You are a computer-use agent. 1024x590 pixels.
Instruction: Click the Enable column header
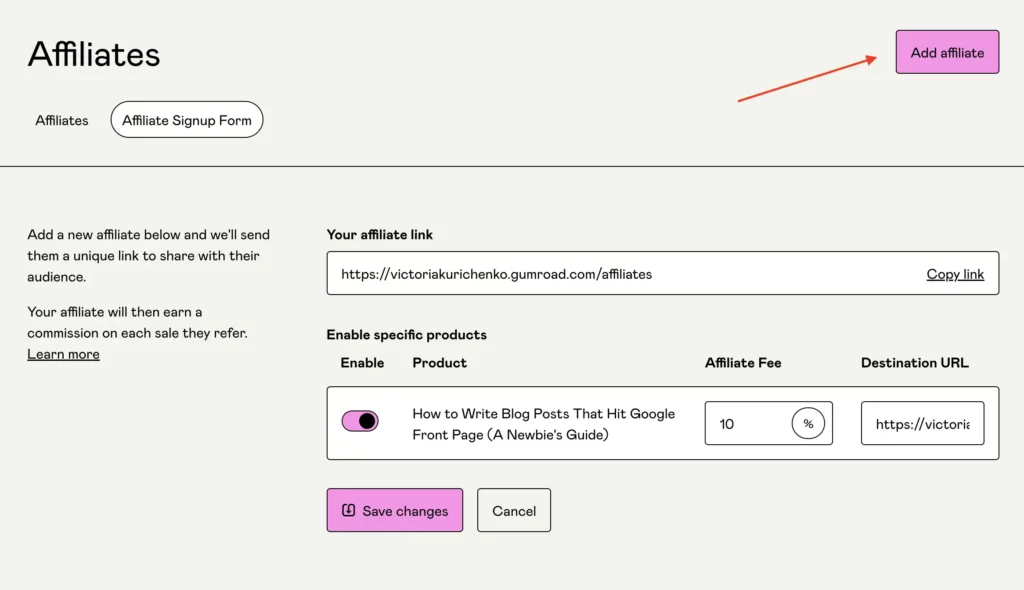pos(362,363)
